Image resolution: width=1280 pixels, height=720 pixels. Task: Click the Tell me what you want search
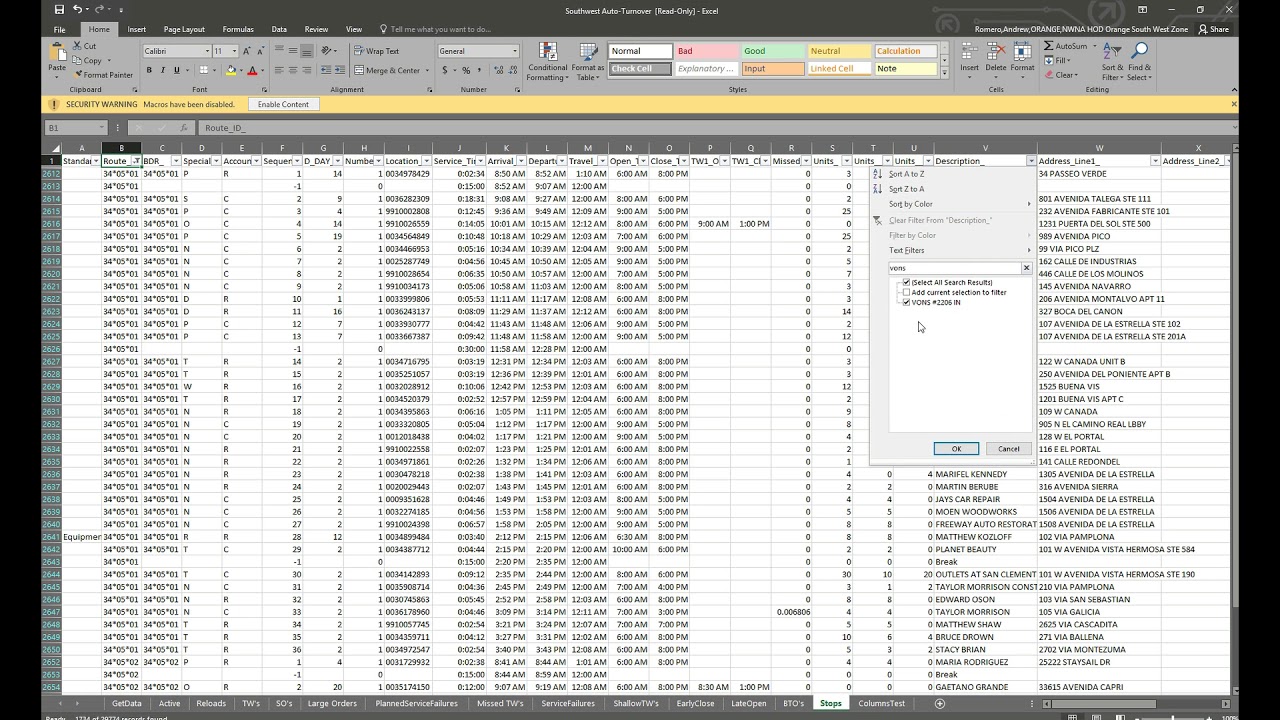click(x=437, y=29)
